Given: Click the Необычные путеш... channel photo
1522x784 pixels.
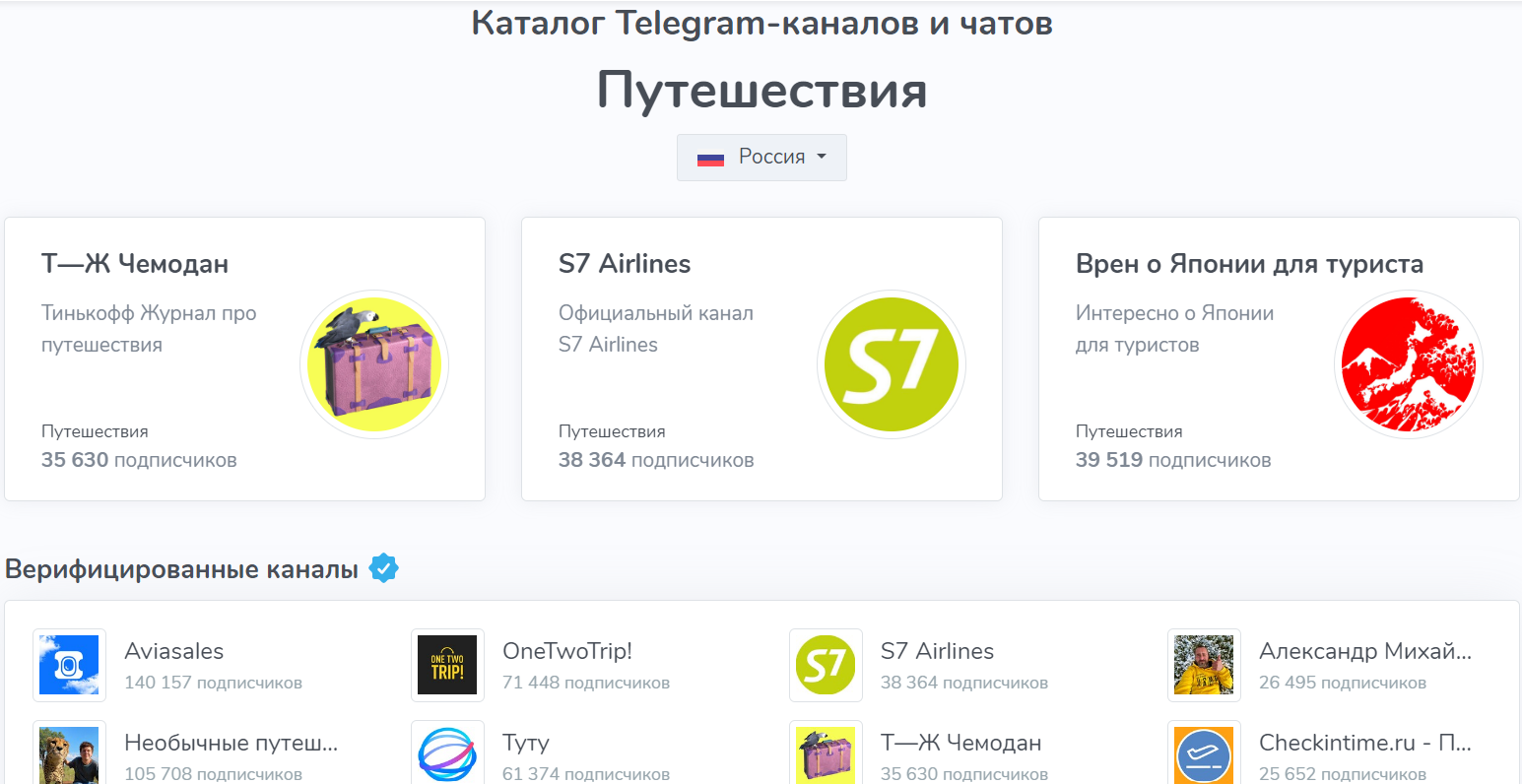Looking at the screenshot, I should coord(69,753).
